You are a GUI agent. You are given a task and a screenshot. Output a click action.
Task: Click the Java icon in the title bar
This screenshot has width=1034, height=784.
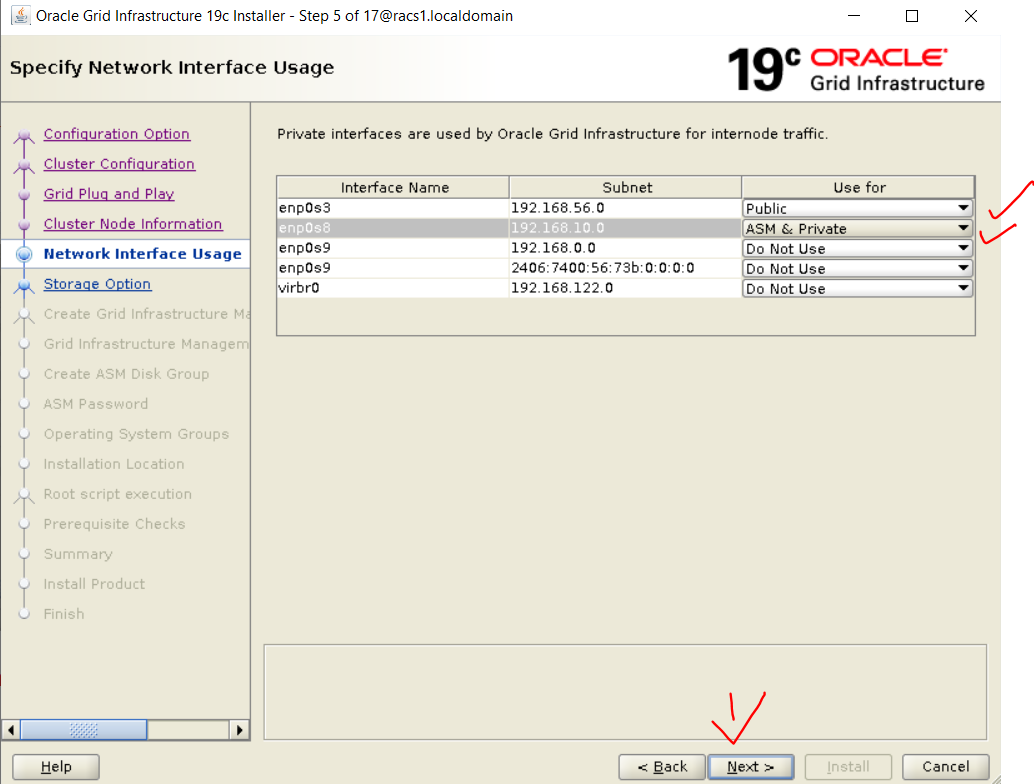pyautogui.click(x=20, y=15)
